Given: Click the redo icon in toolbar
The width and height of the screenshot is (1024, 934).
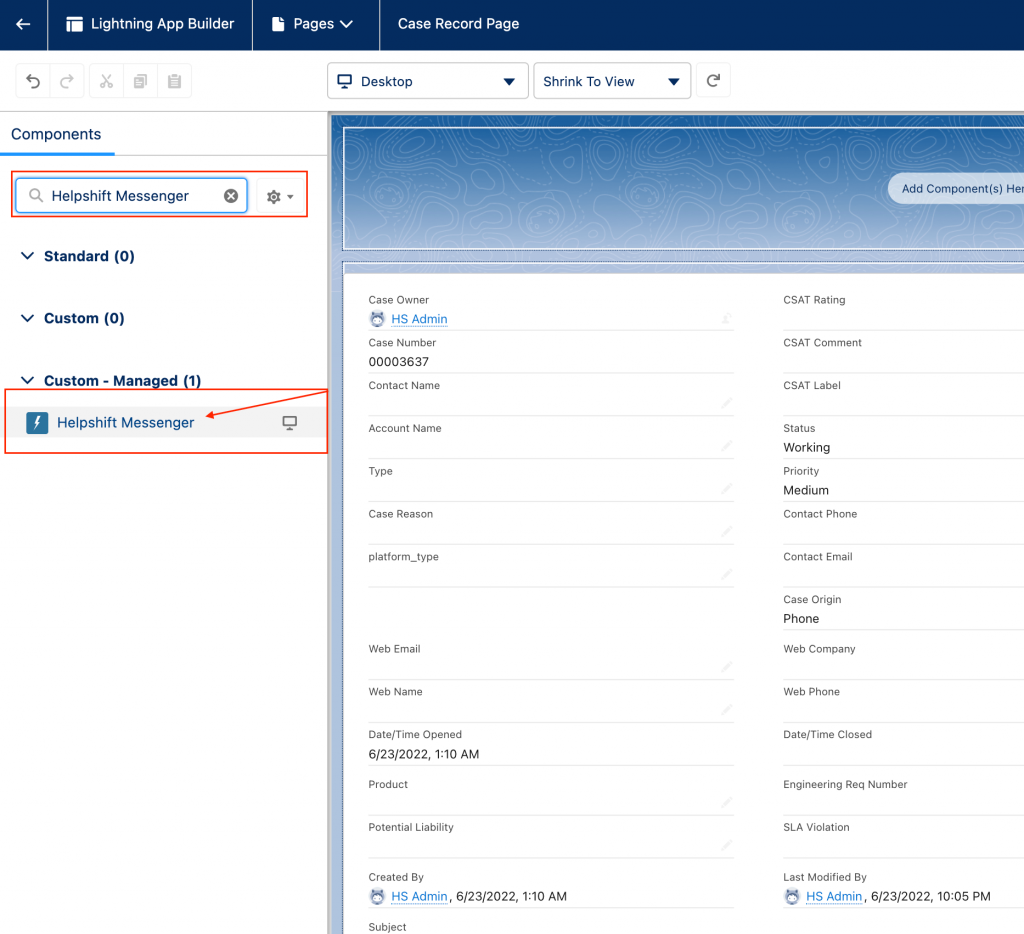Looking at the screenshot, I should [66, 81].
